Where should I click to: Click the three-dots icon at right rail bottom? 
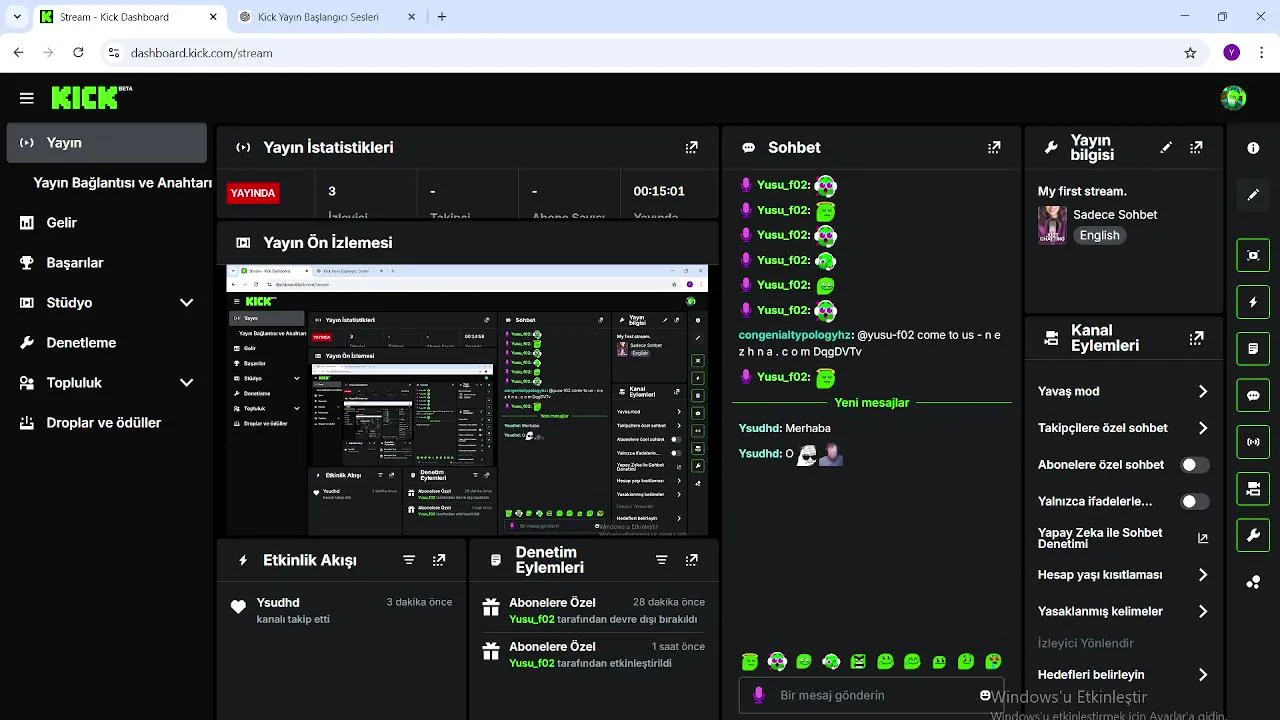[x=1253, y=582]
